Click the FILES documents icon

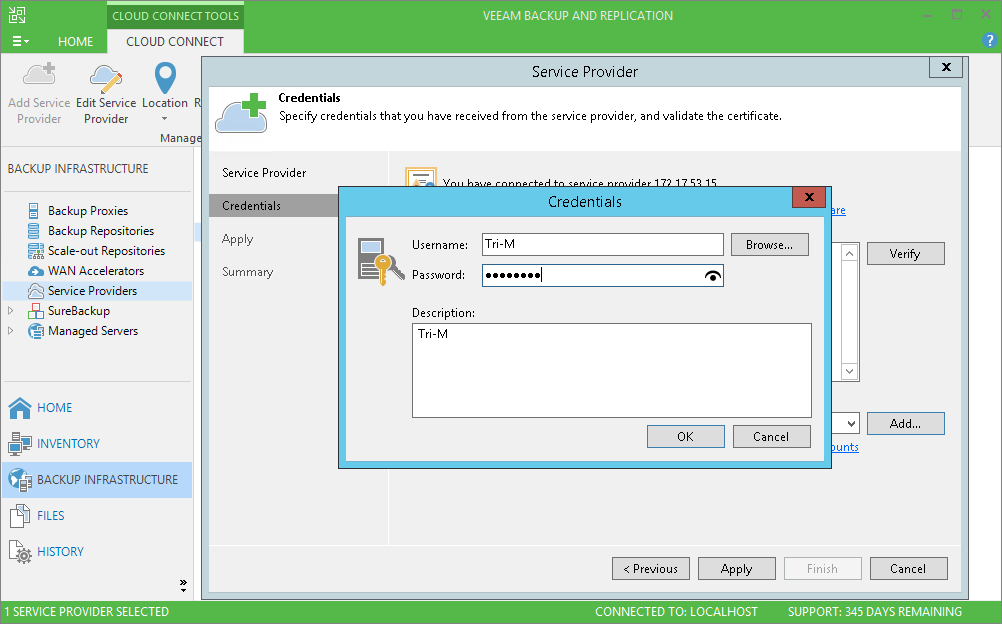20,515
